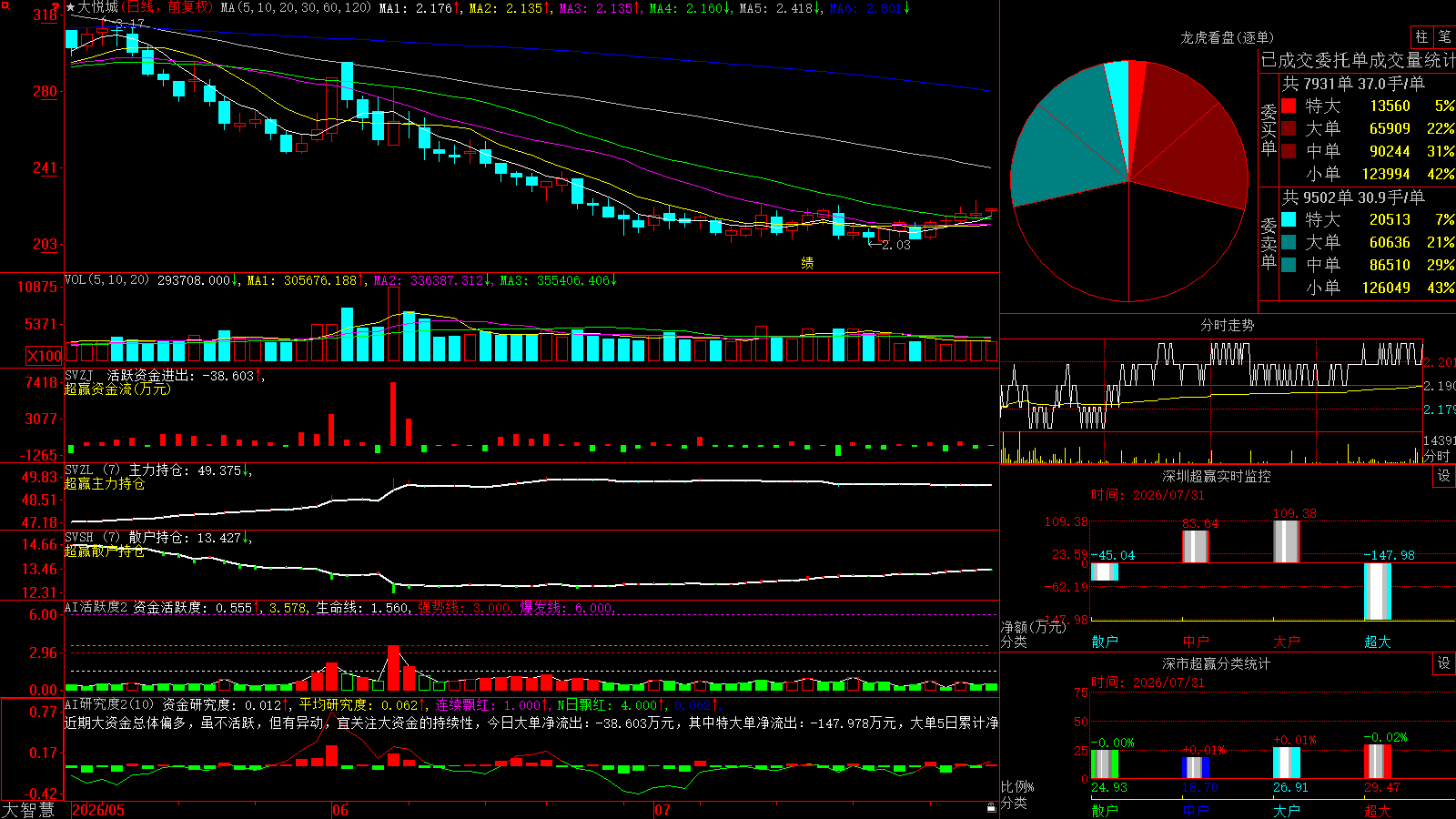Click the AI活跃度2 indicator label
The image size is (1456, 819).
click(x=96, y=607)
